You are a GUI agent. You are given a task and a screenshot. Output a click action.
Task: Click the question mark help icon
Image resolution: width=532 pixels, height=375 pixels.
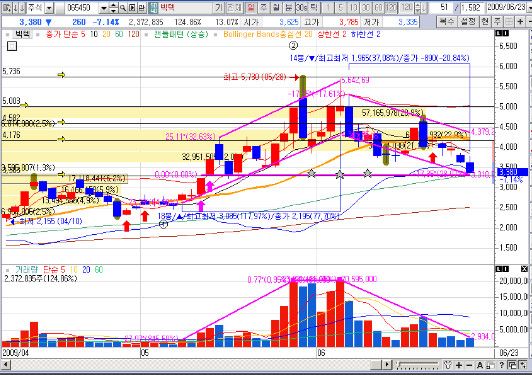click(501, 365)
